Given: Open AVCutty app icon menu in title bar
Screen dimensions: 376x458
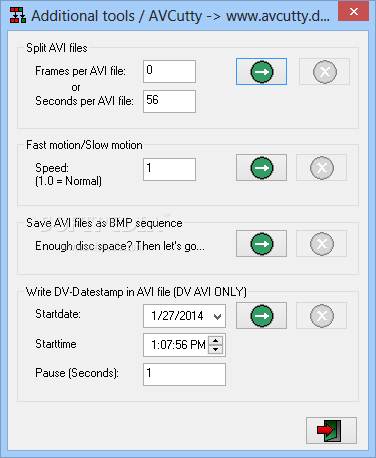Looking at the screenshot, I should point(17,15).
